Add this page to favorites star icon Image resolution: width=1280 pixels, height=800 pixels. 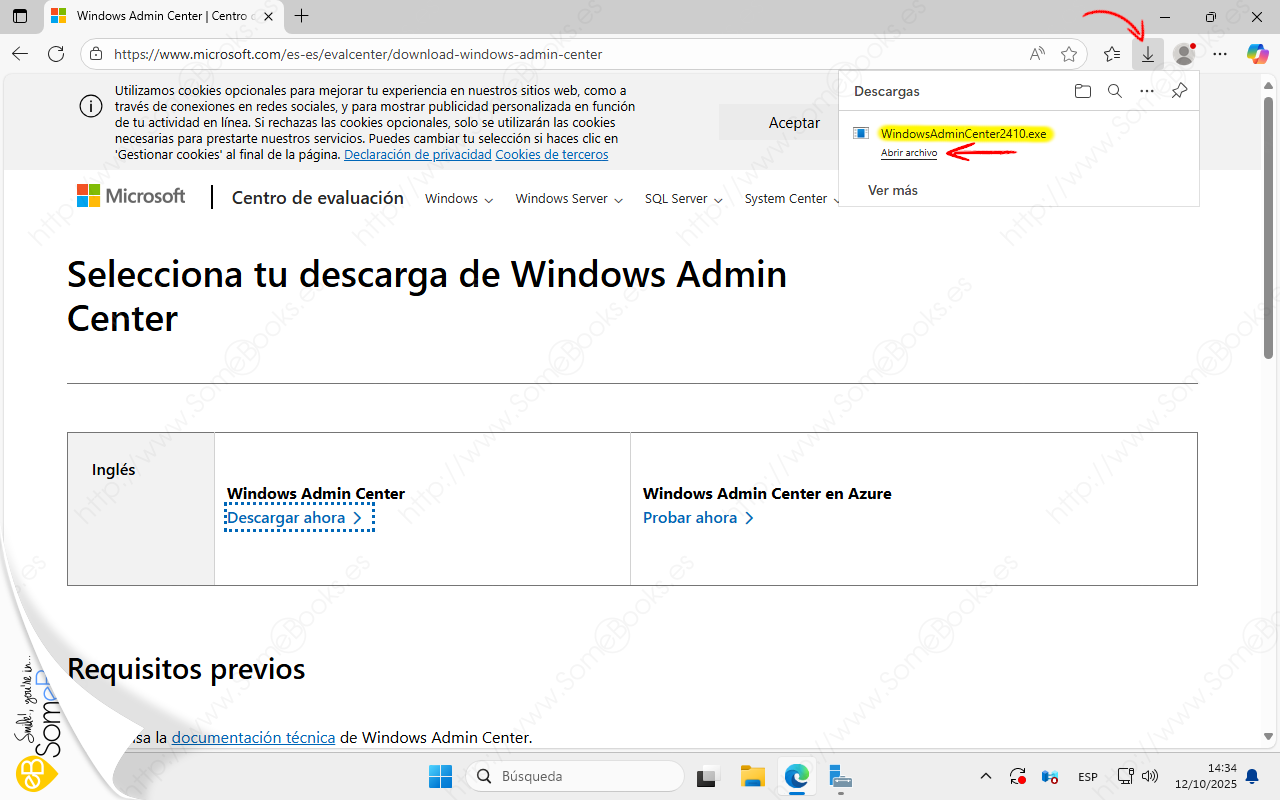(x=1069, y=54)
